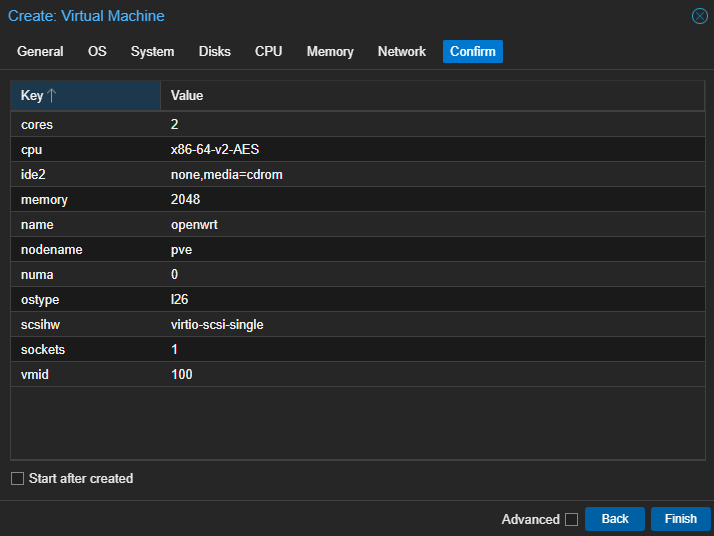Image resolution: width=714 pixels, height=536 pixels.
Task: Open the CPU tab
Action: click(268, 51)
